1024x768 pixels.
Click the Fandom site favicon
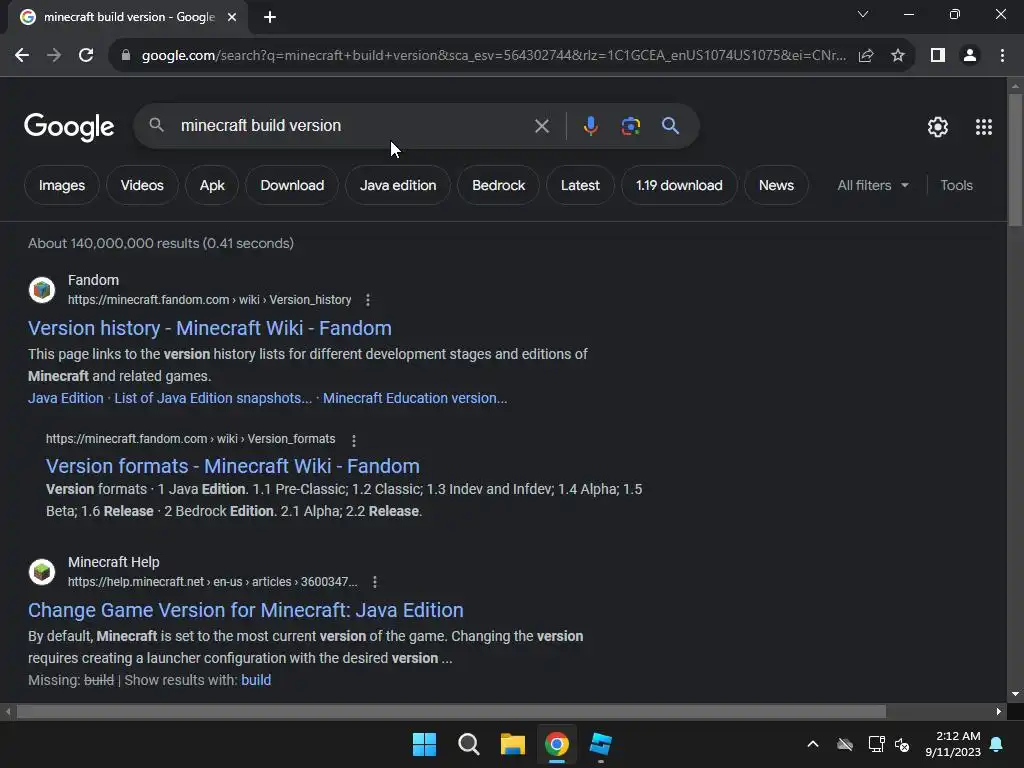tap(42, 290)
